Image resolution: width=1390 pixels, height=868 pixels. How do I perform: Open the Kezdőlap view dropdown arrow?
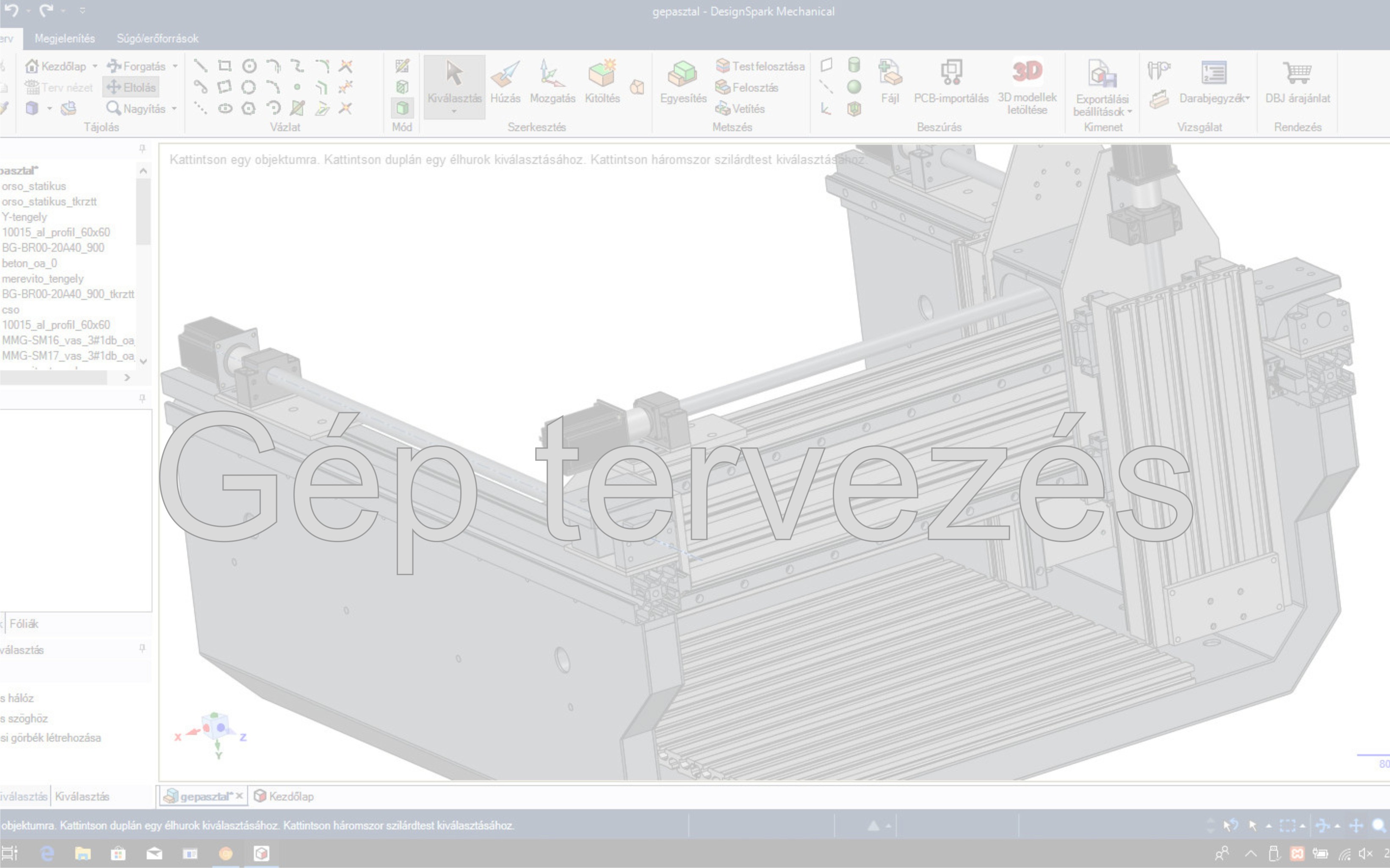(x=95, y=66)
